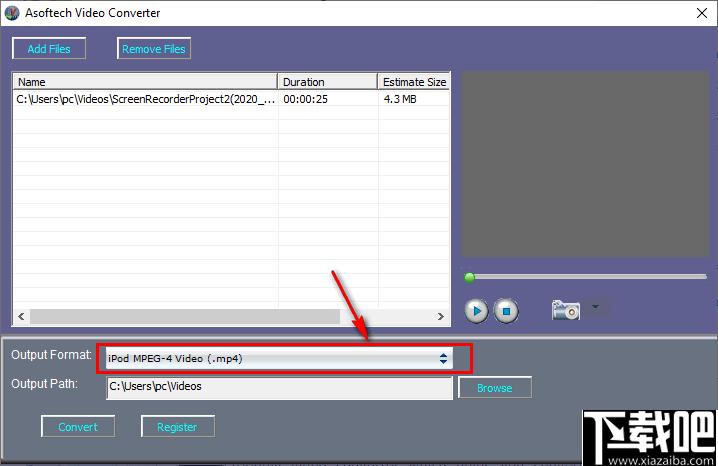Click the Duration column header
Viewport: 718px width, 466px height.
point(327,82)
